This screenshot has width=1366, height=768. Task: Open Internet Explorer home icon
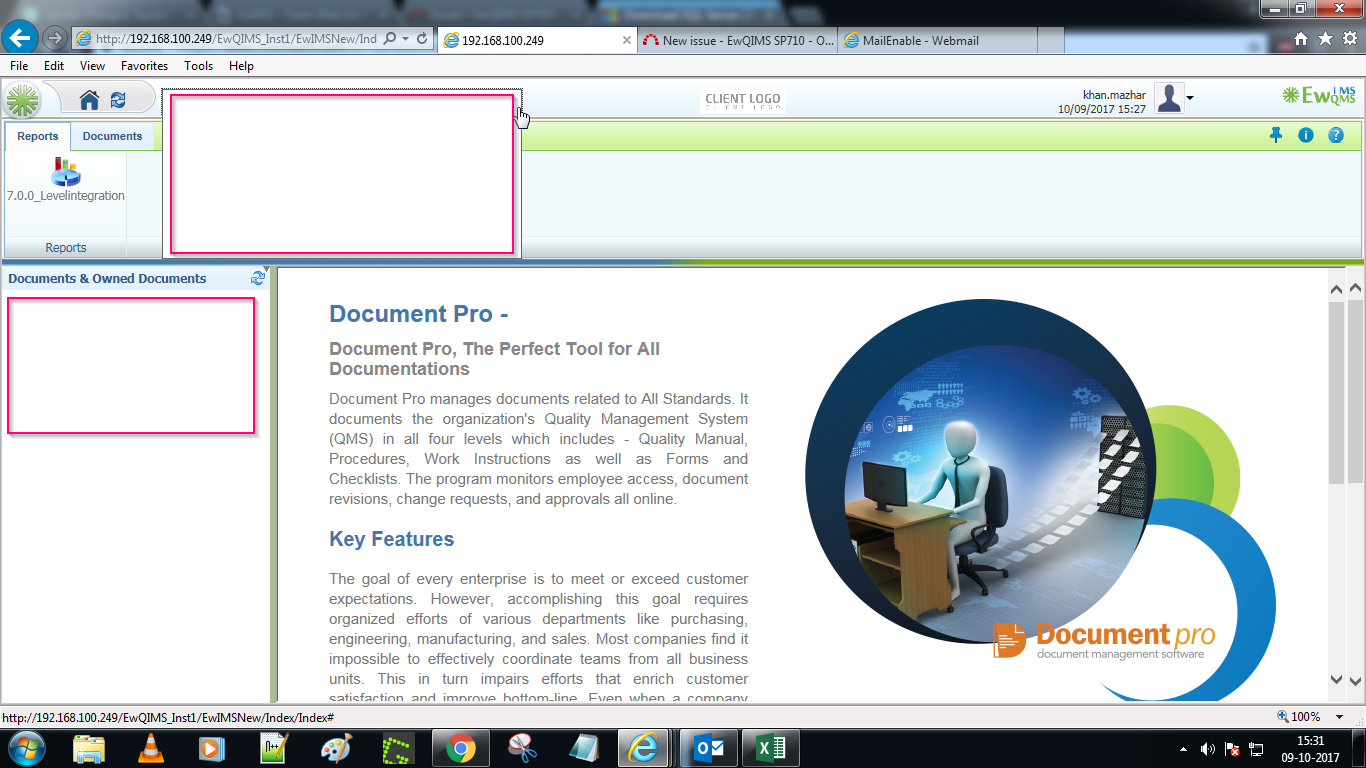pyautogui.click(x=1301, y=39)
